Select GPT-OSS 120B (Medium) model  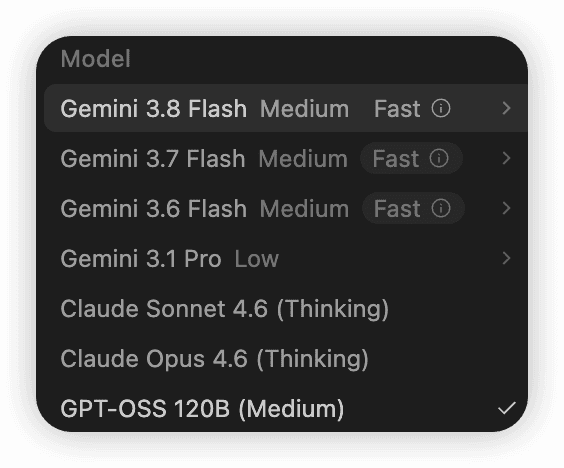tap(286, 408)
